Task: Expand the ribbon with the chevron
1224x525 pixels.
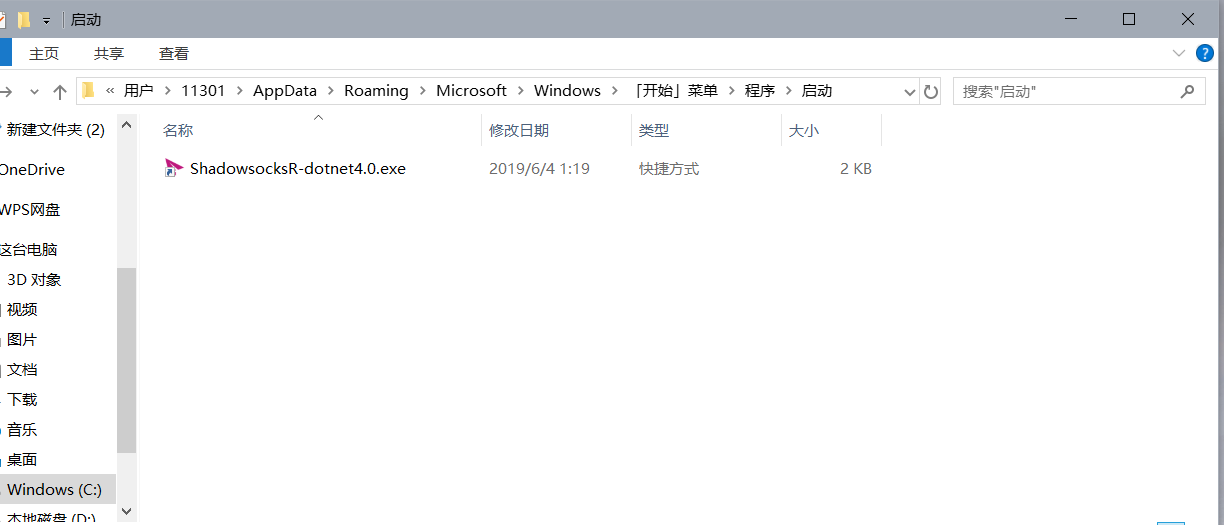Action: (x=1178, y=52)
